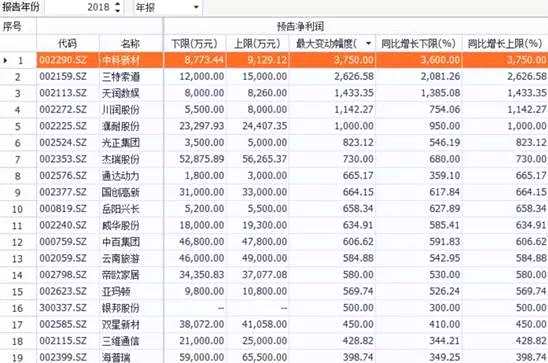Click the stock name 光正集团
The height and width of the screenshot is (363, 548).
[121, 143]
